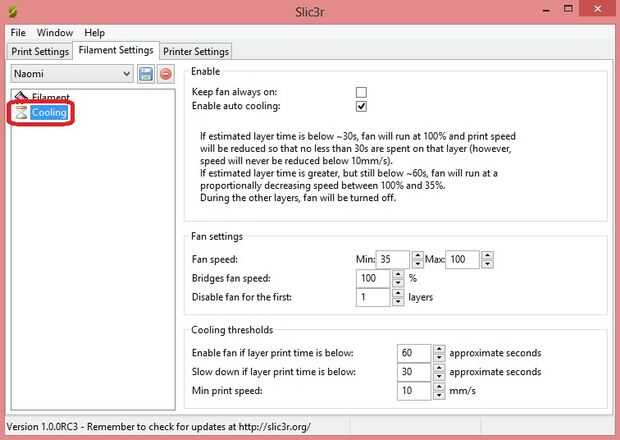Image resolution: width=620 pixels, height=440 pixels.
Task: Increase Max fan speed with up arrow
Action: pos(488,255)
